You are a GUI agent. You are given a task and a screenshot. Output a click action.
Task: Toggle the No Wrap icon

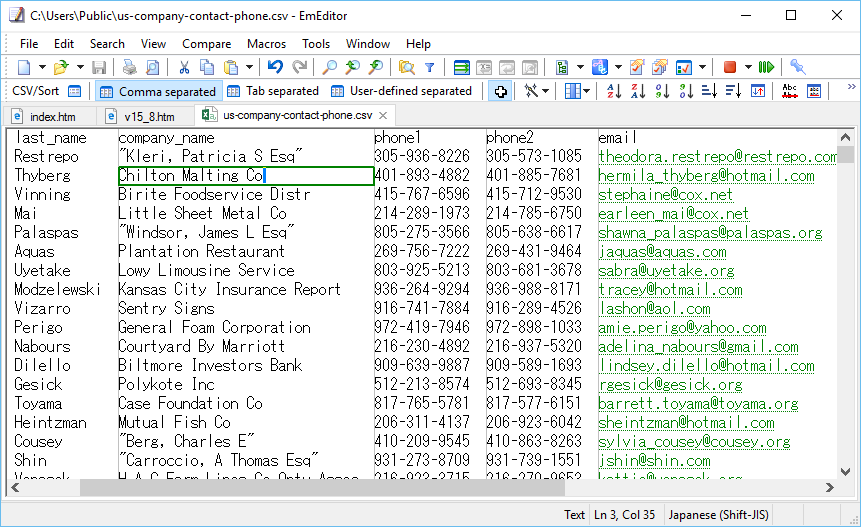[461, 68]
